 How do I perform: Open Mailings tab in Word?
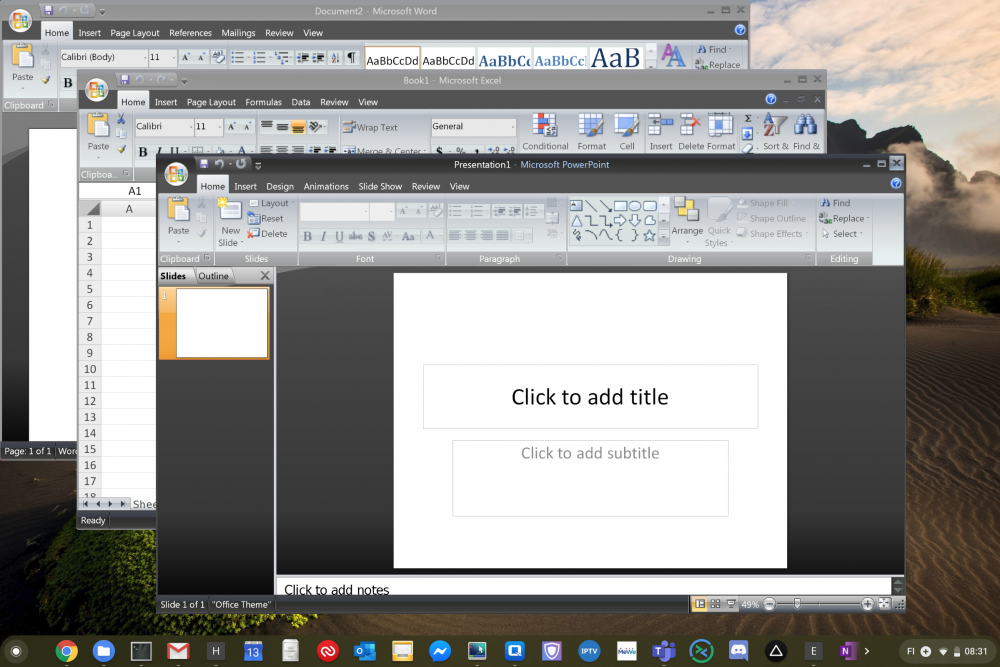[238, 33]
